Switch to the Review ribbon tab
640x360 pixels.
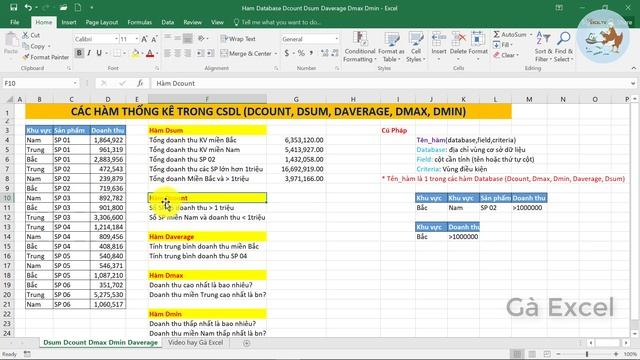[x=192, y=22]
